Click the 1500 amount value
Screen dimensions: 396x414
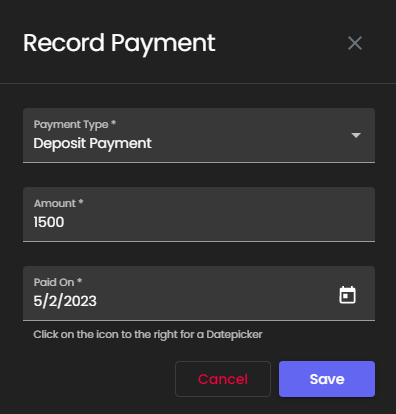[49, 222]
